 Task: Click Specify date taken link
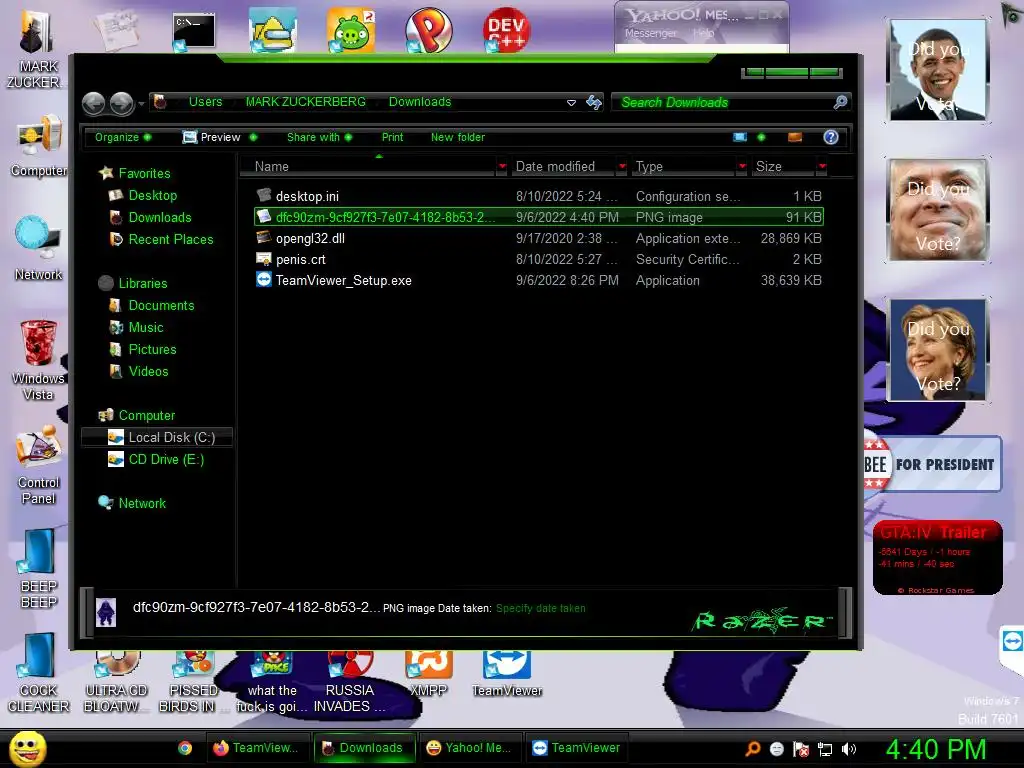[x=540, y=608]
